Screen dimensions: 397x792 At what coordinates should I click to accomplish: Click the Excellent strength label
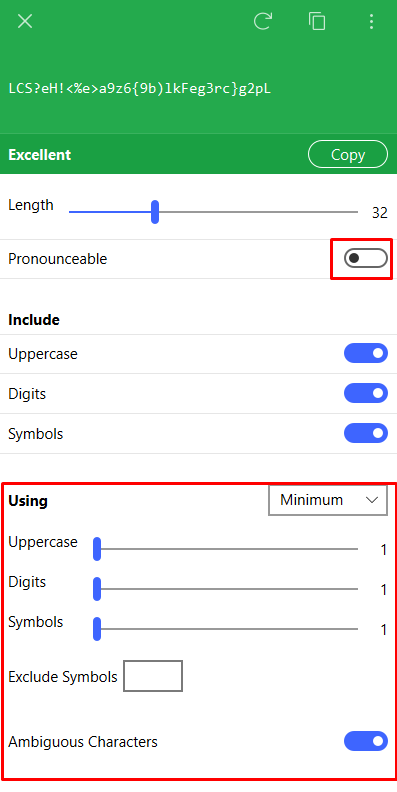39,155
